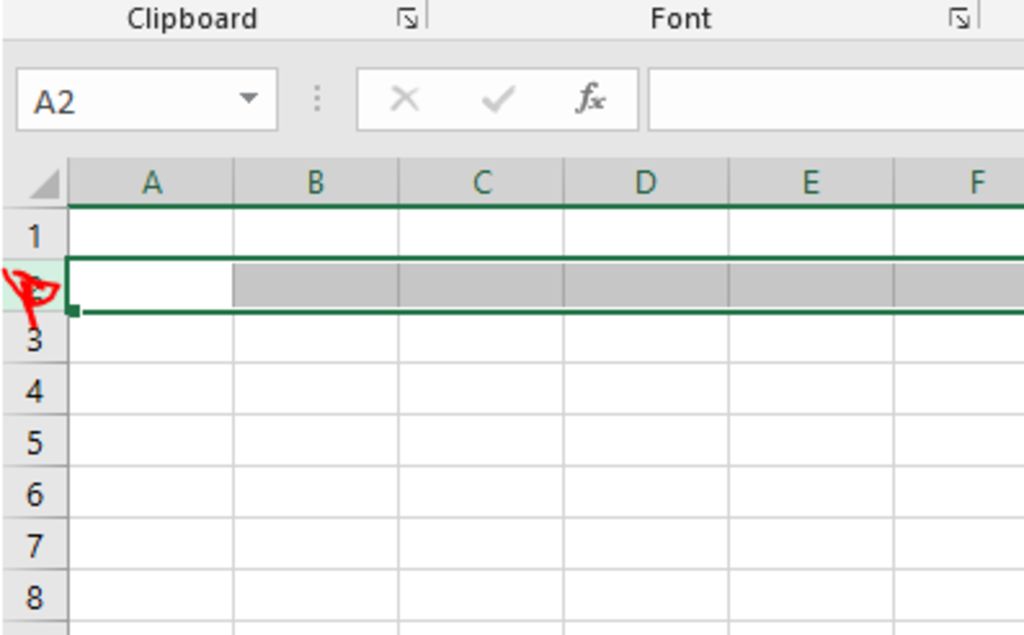Open the Font dialog launcher
This screenshot has height=635, width=1024.
click(x=959, y=18)
